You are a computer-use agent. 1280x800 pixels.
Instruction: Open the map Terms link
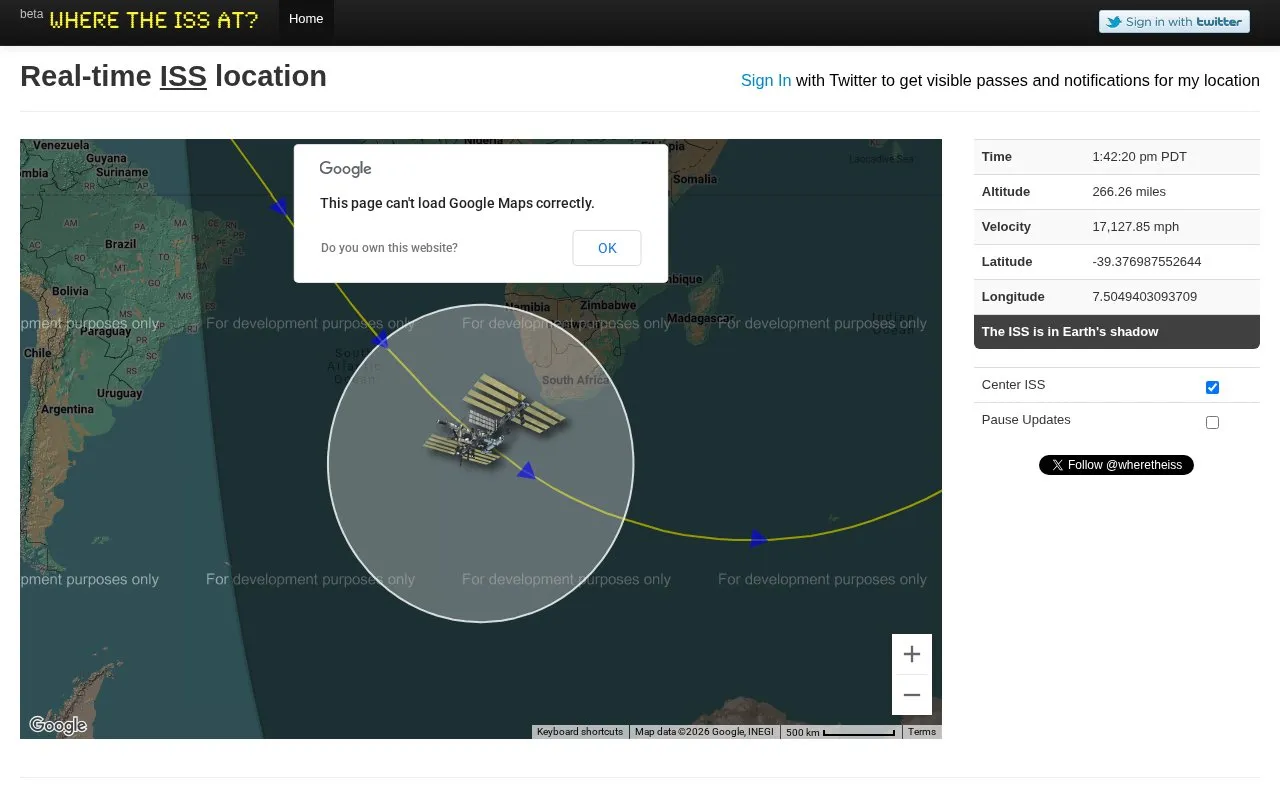point(922,732)
